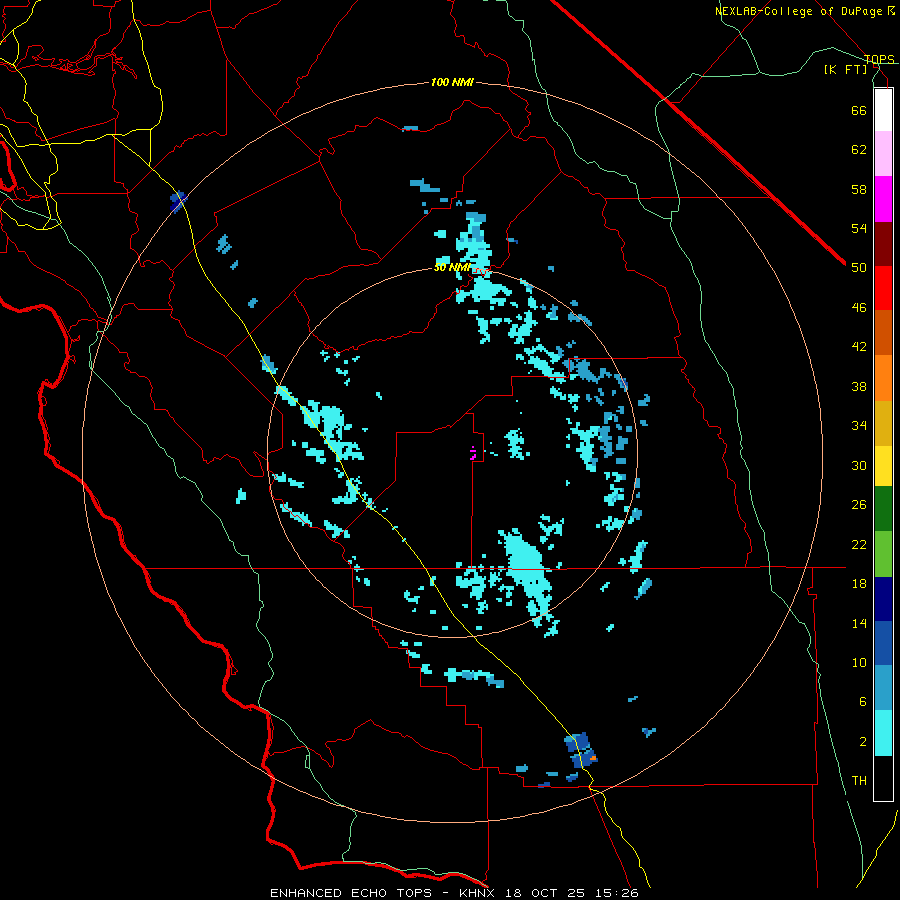Click the 'TOPS' legend title
This screenshot has width=900, height=900.
click(x=879, y=59)
